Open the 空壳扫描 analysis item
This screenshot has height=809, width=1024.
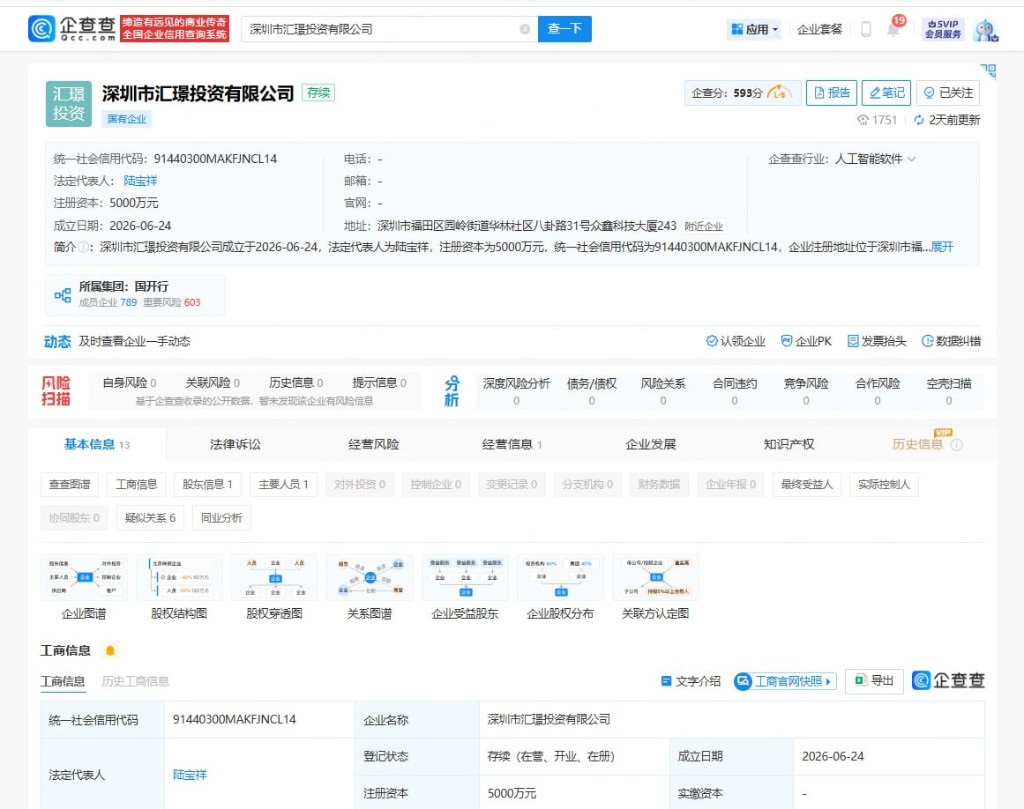pyautogui.click(x=949, y=390)
